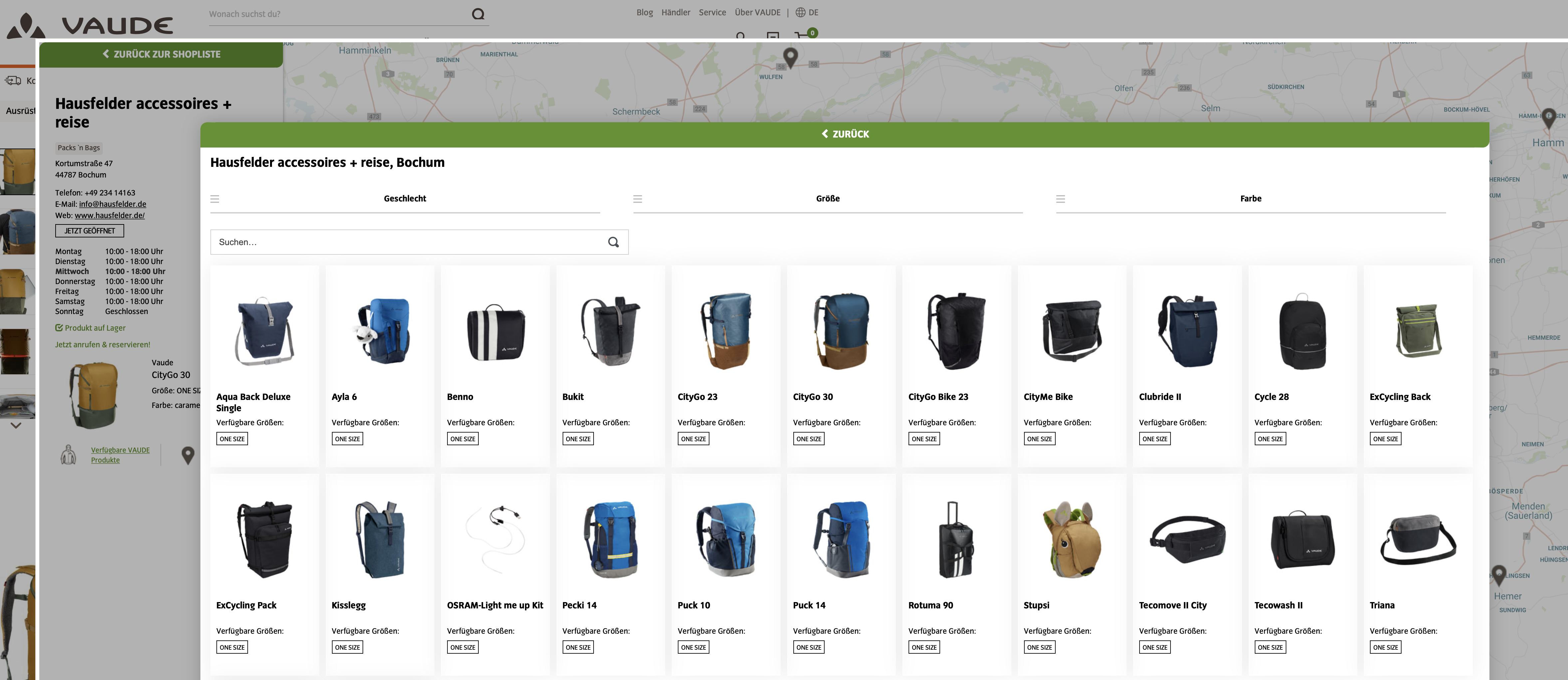Viewport: 1568px width, 680px height.
Task: Select ONE SIZE under Triana
Action: (1385, 647)
